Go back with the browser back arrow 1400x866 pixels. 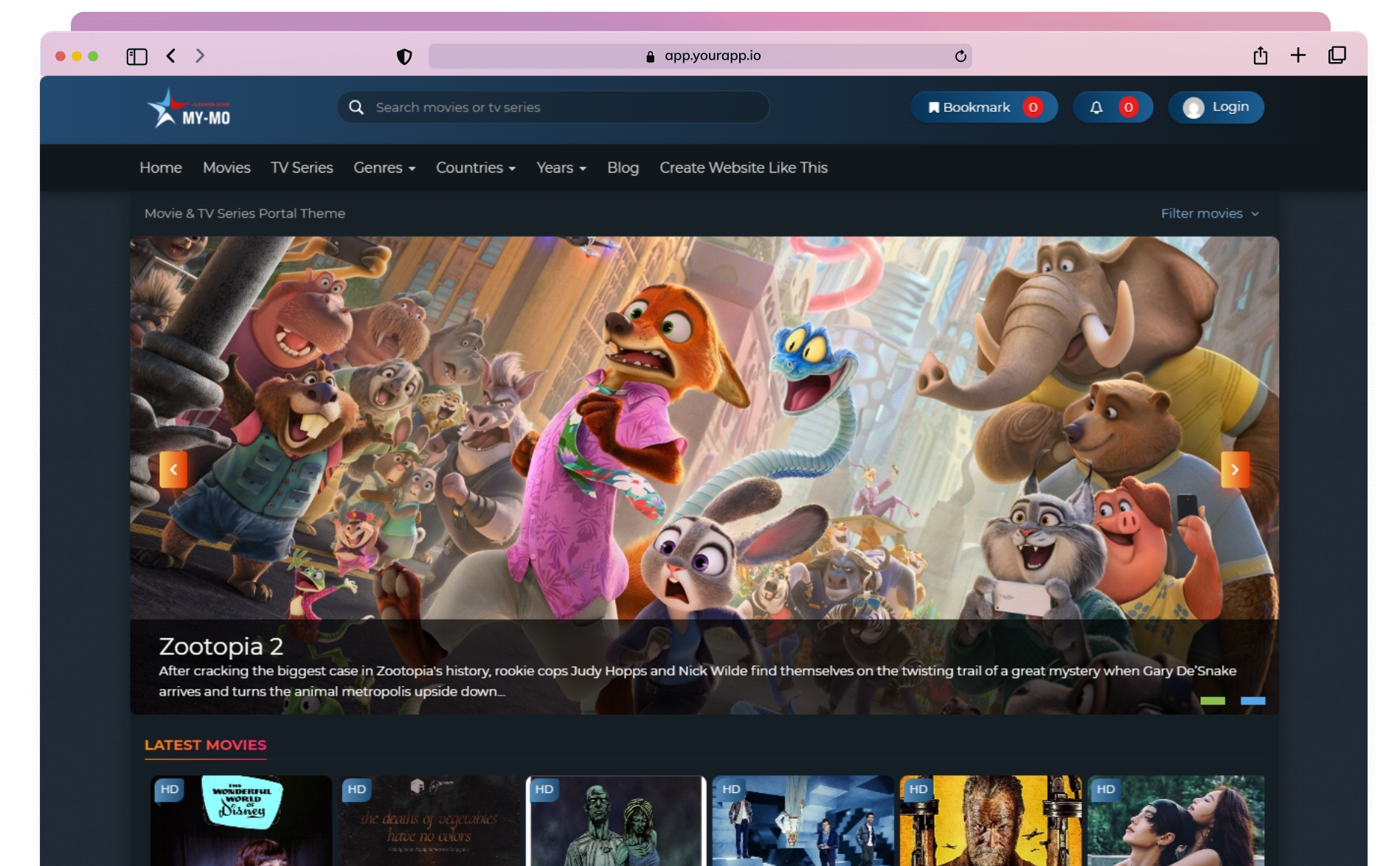click(170, 56)
